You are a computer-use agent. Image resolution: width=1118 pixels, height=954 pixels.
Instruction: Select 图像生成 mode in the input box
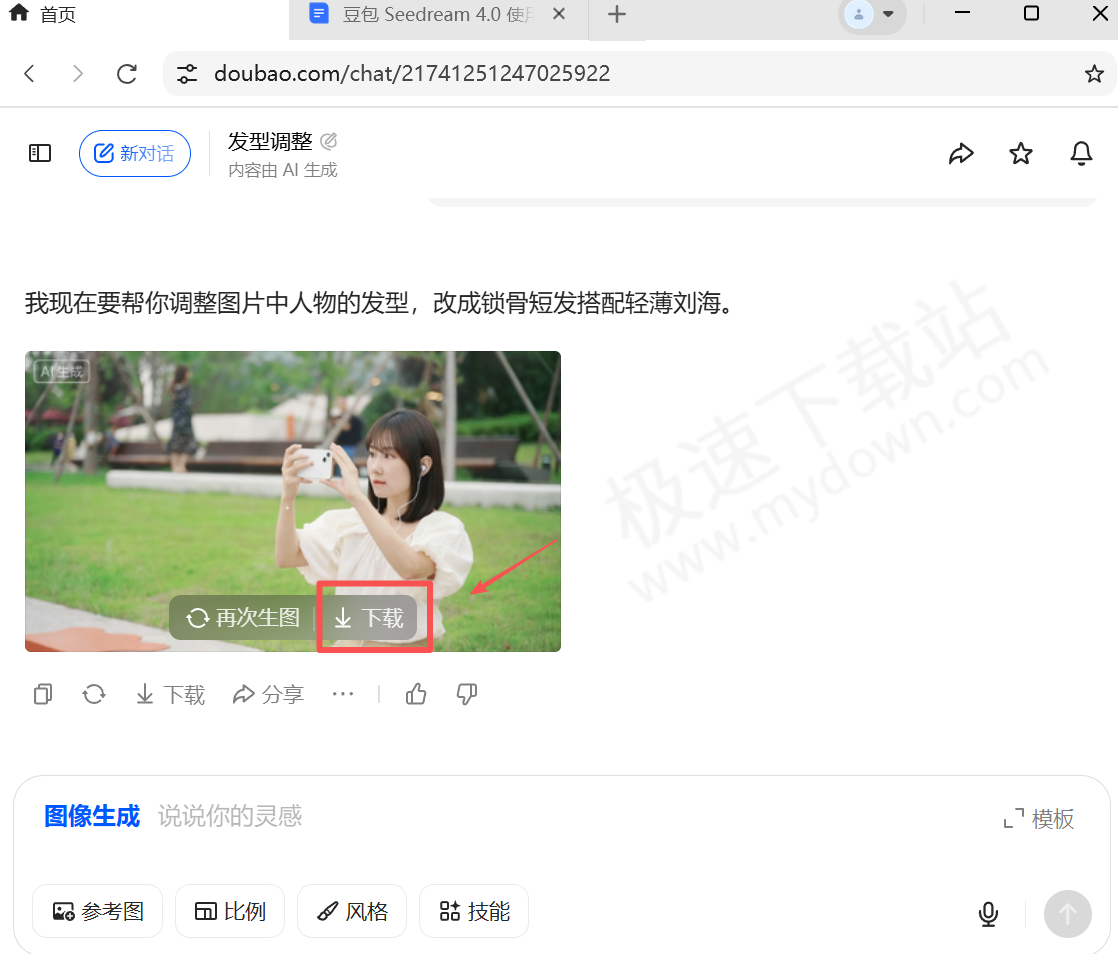point(91,815)
